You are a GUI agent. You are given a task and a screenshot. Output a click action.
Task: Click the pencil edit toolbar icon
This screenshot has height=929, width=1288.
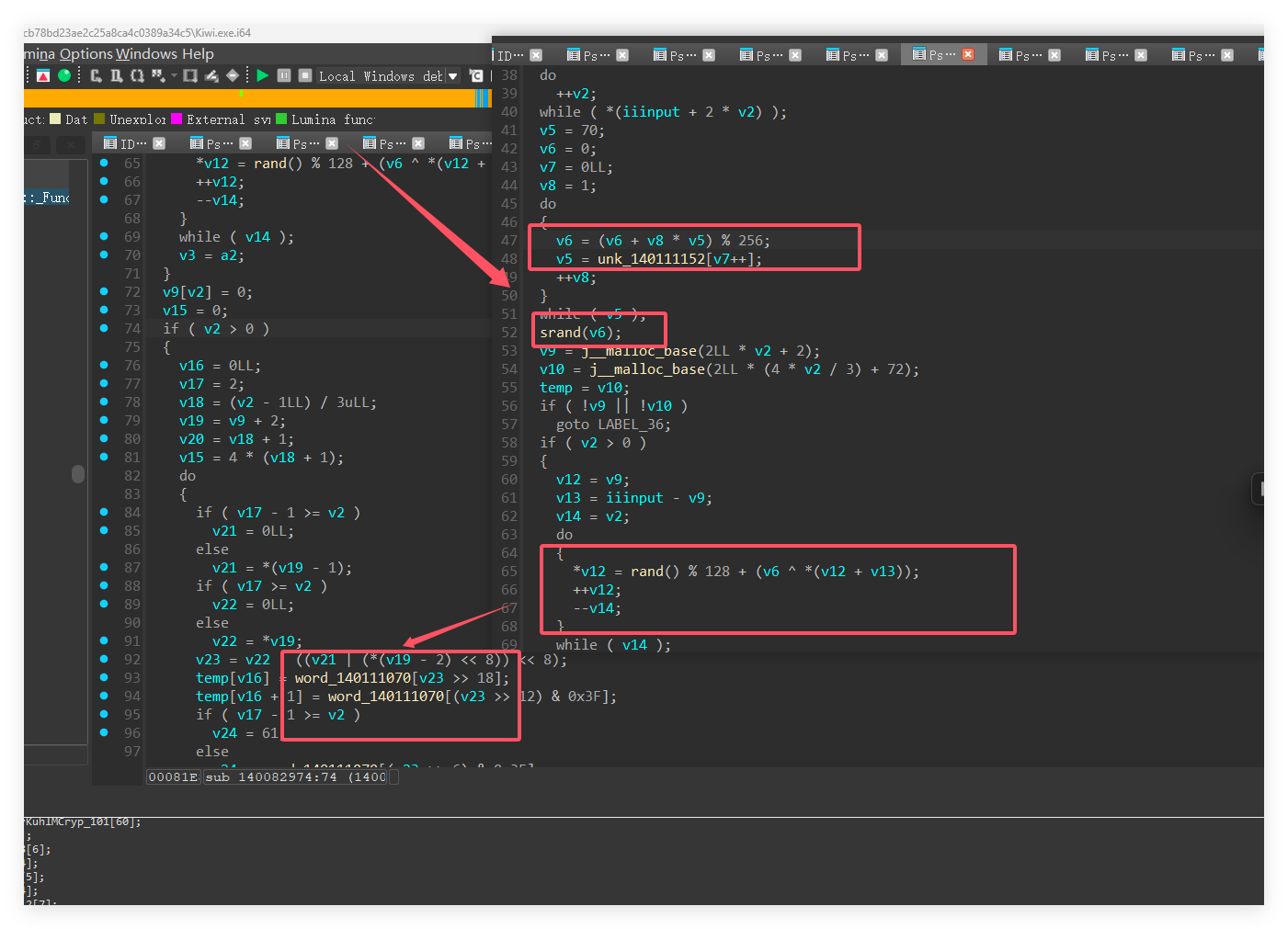[211, 75]
